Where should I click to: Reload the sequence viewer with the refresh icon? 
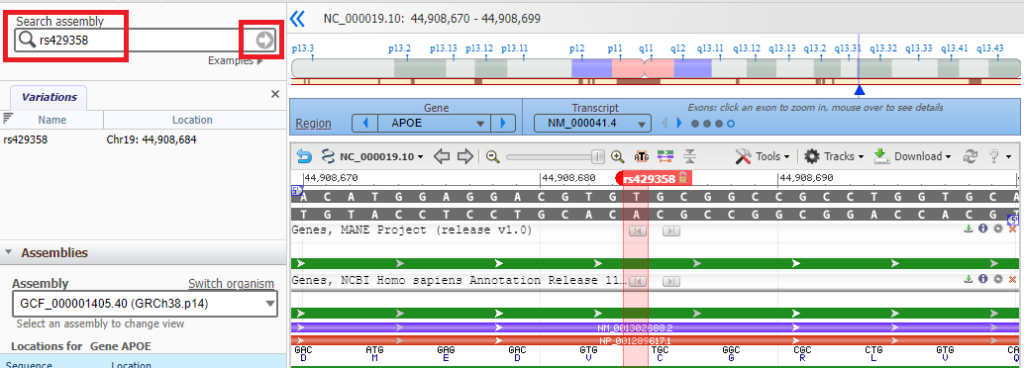(970, 157)
